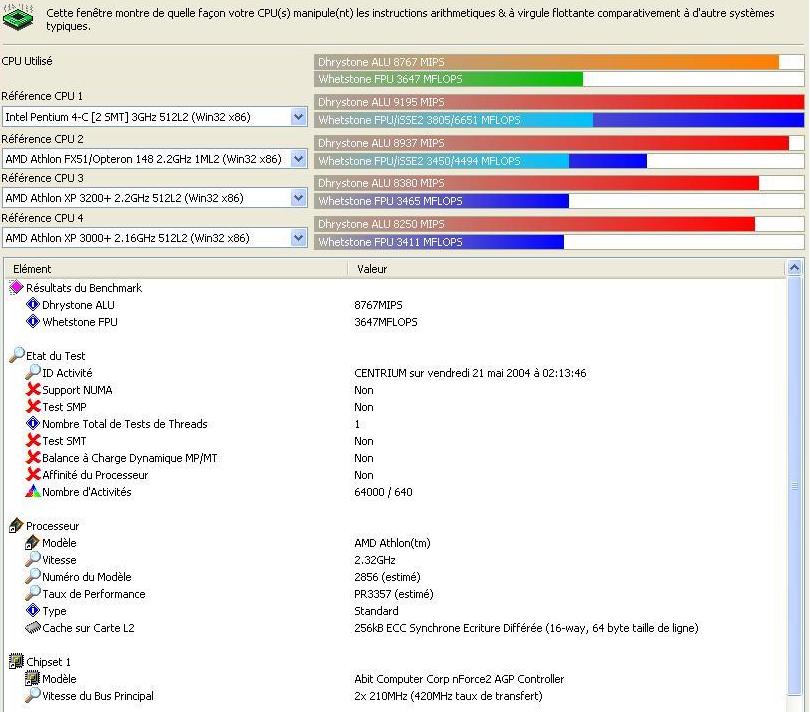This screenshot has height=712, width=810.
Task: Select the 2.32GHz speed value
Action: point(375,560)
